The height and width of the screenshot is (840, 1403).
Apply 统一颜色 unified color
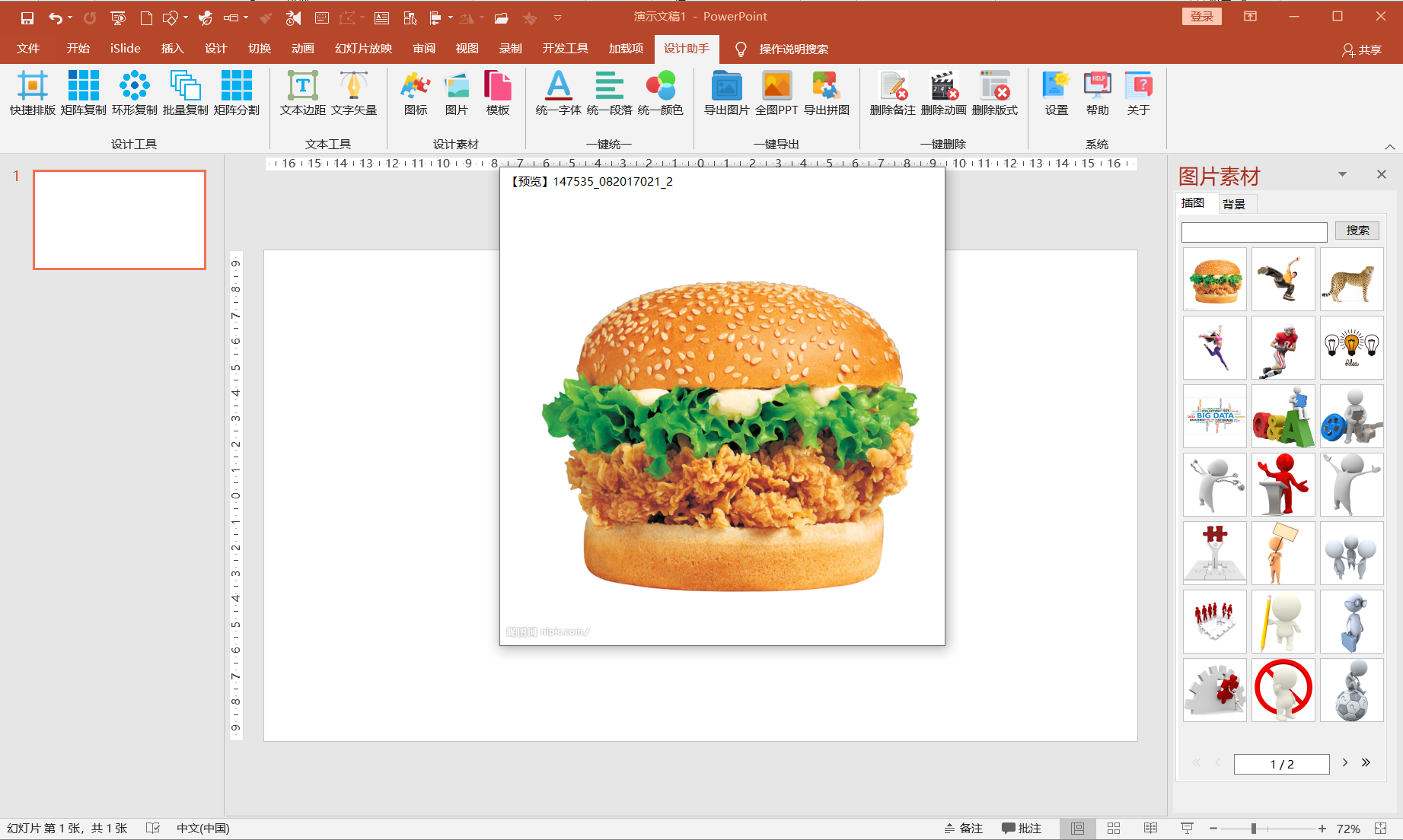click(x=661, y=93)
